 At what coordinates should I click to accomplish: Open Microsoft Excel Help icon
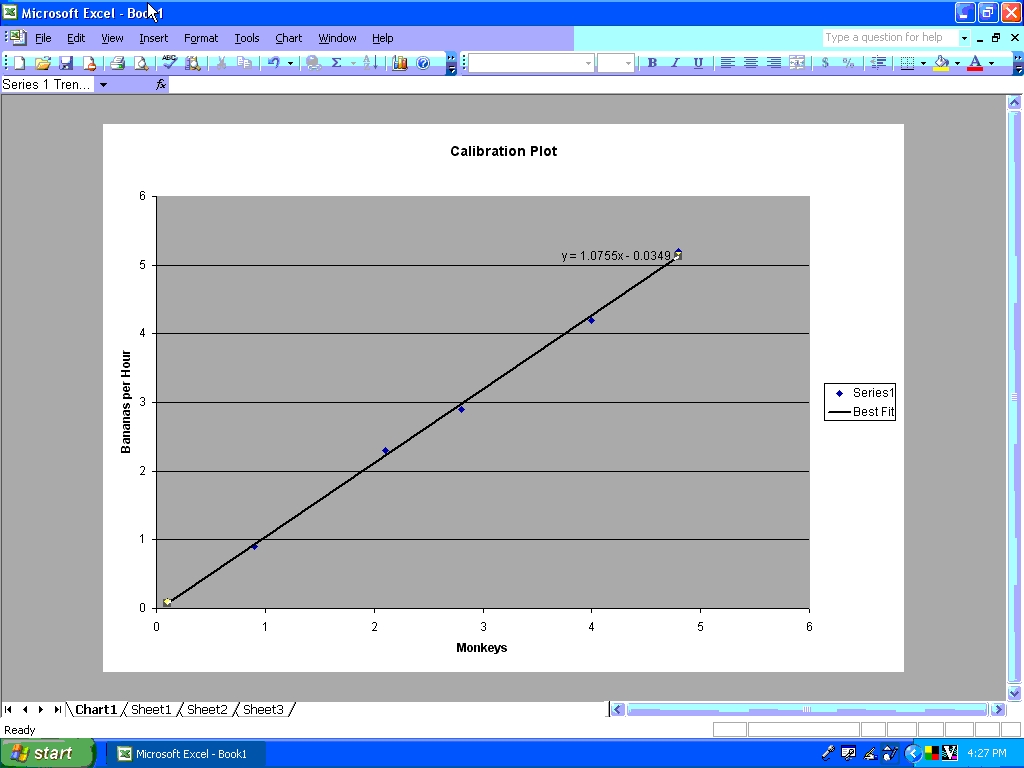(x=423, y=62)
